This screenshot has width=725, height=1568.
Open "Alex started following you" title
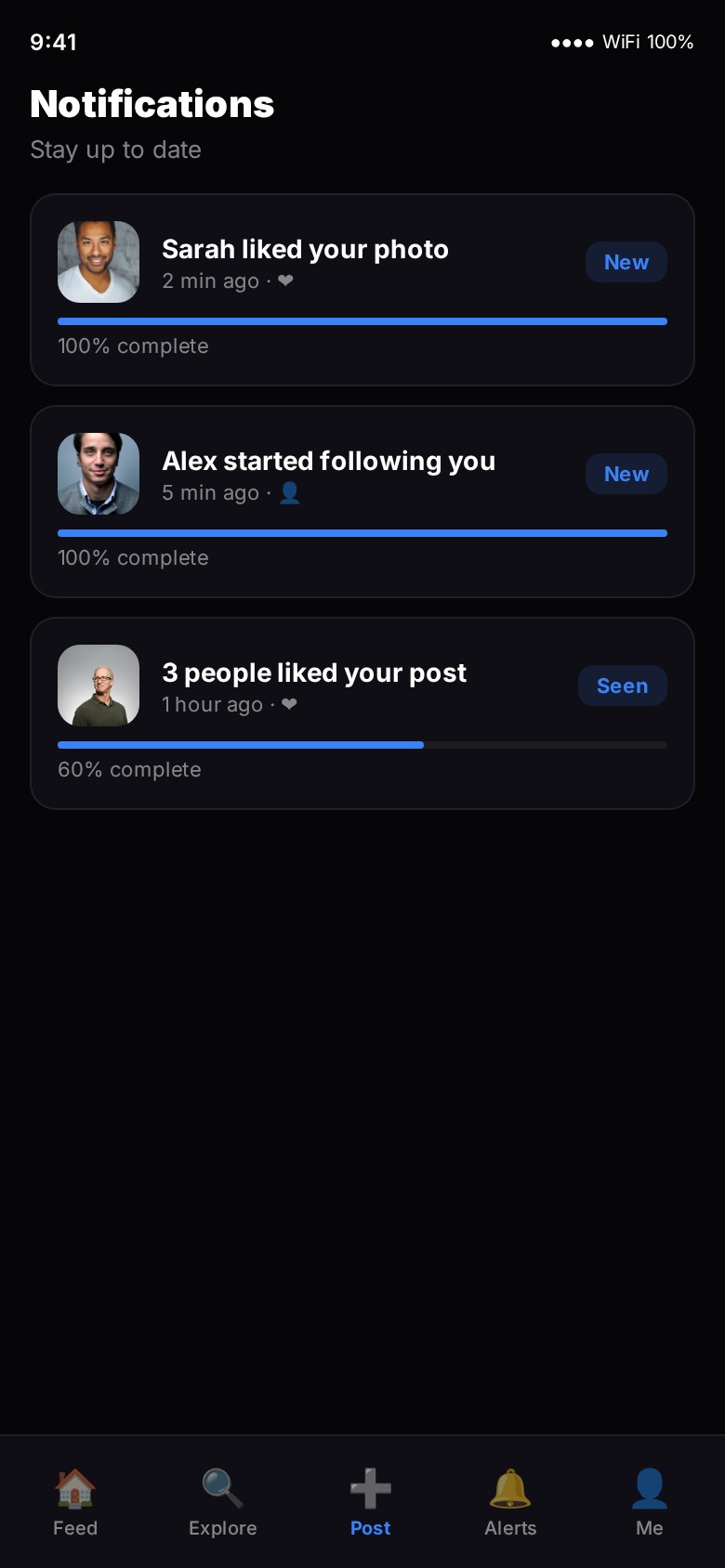pyautogui.click(x=328, y=461)
